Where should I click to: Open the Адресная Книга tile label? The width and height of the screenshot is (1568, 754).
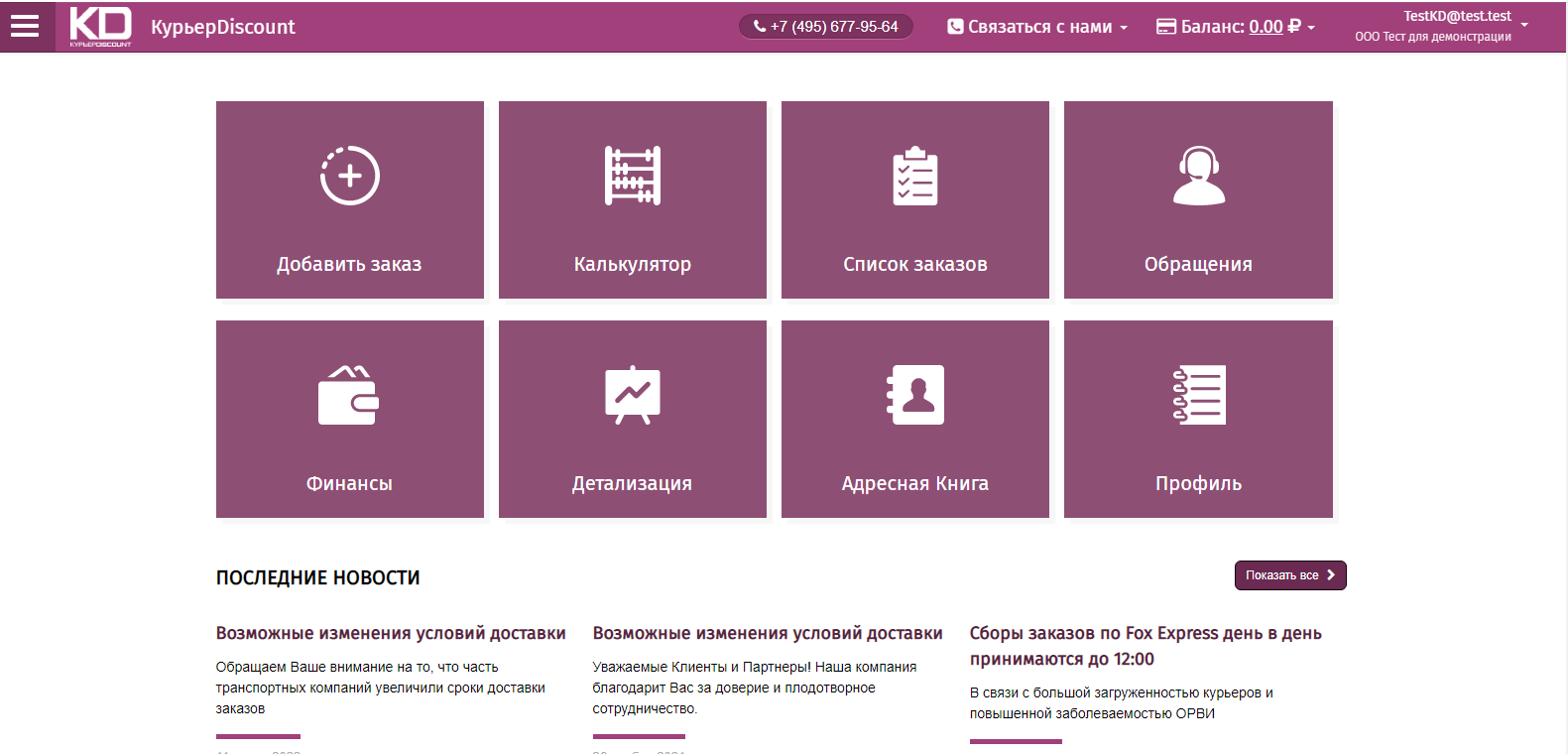tap(915, 484)
